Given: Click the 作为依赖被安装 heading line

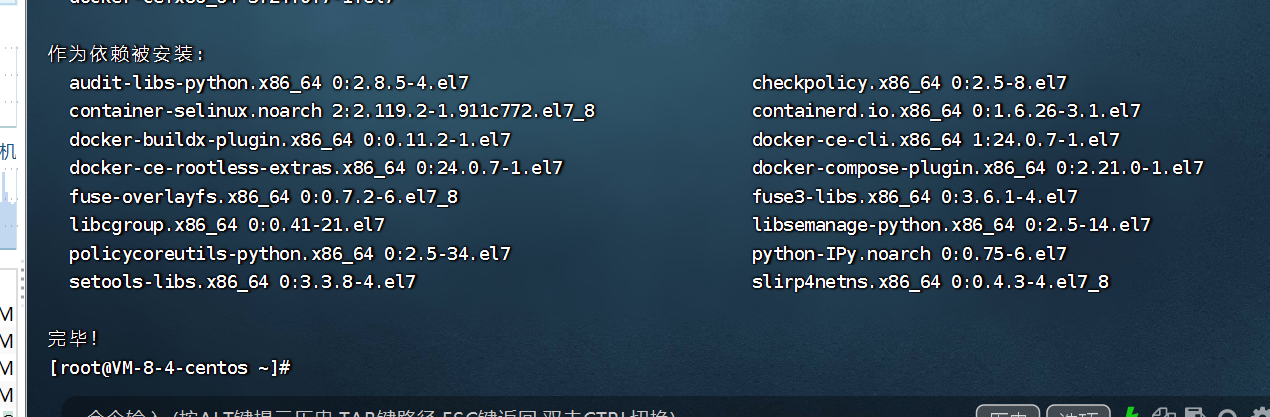Looking at the screenshot, I should (x=126, y=54).
